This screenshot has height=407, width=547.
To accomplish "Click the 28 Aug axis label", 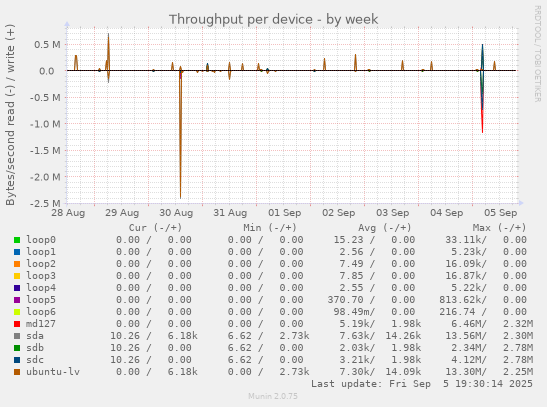I will [x=68, y=213].
